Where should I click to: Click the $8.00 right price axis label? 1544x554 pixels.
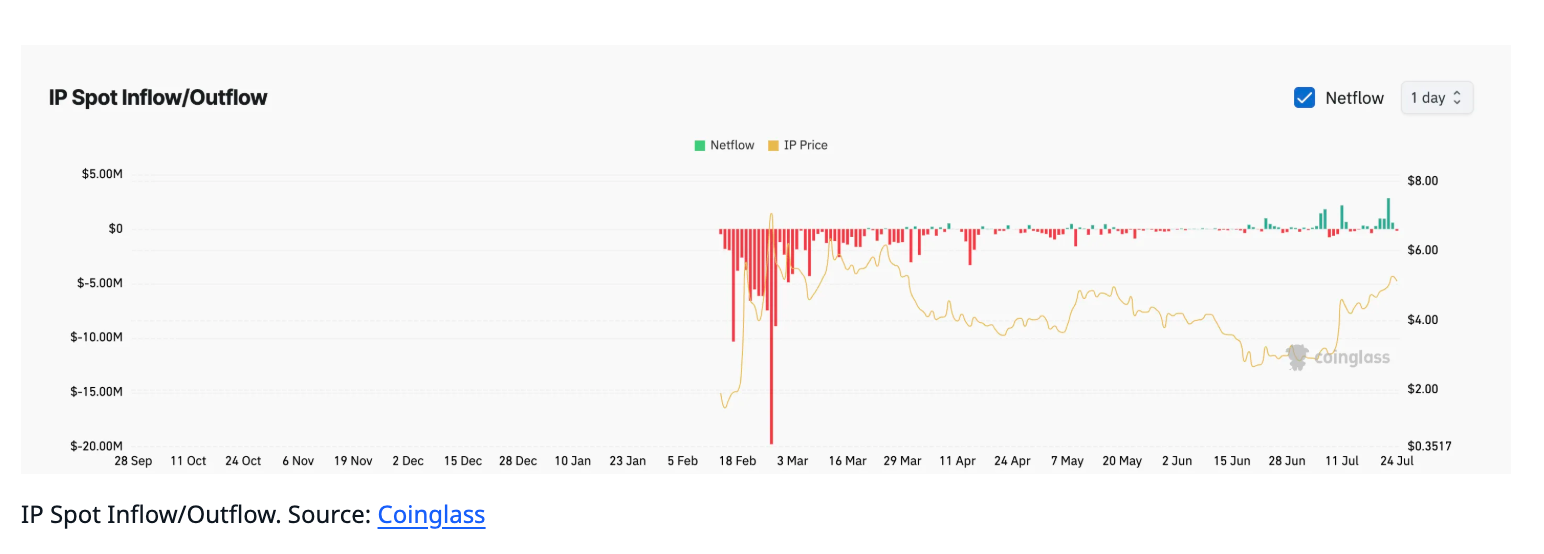[1422, 181]
